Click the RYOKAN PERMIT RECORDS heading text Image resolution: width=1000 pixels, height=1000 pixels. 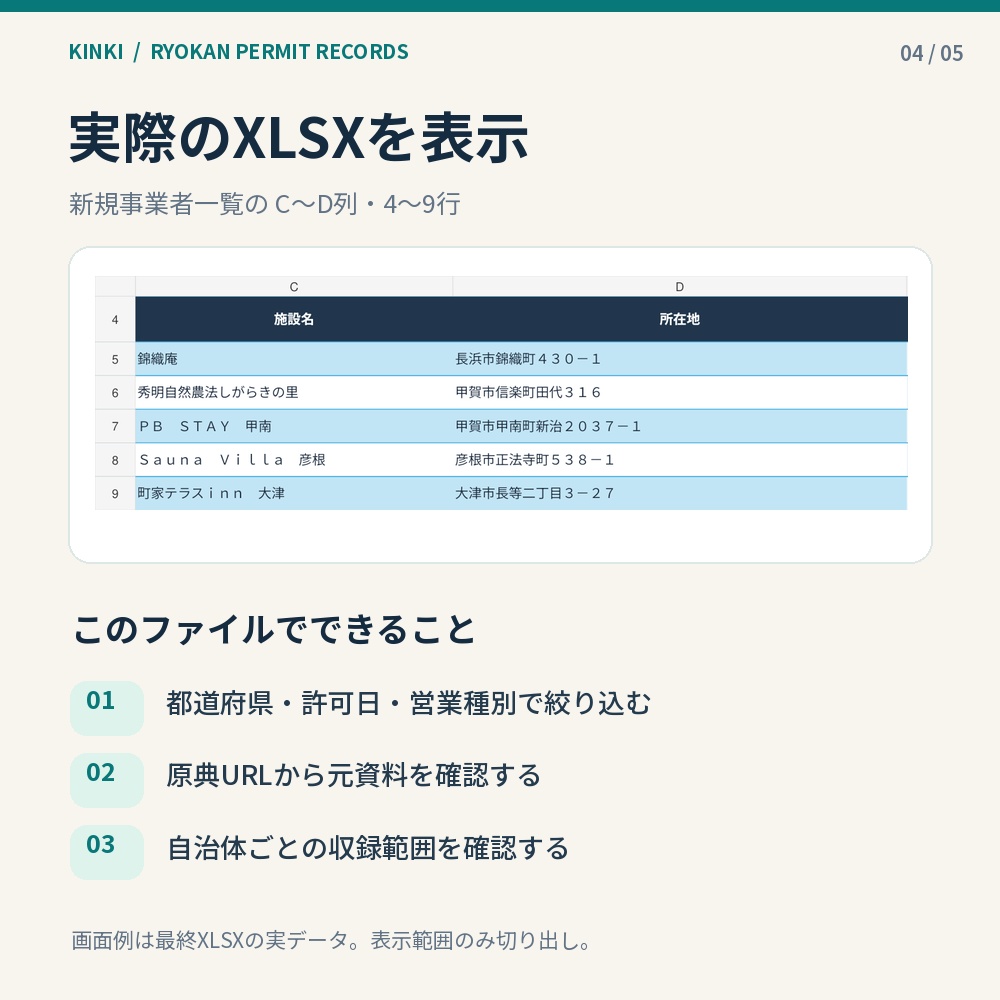(279, 52)
